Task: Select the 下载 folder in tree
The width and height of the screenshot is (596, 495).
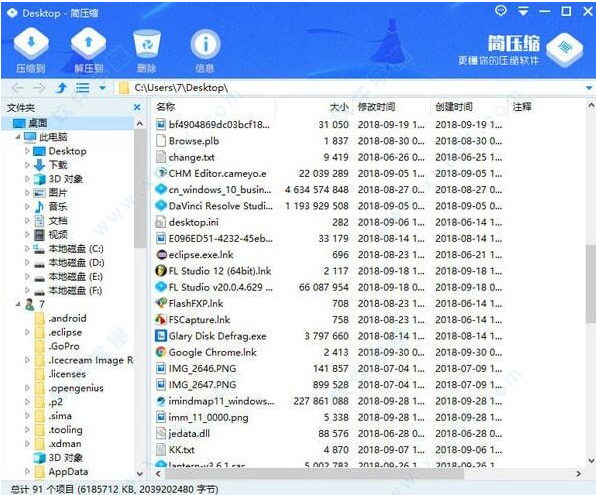Action: click(x=58, y=165)
